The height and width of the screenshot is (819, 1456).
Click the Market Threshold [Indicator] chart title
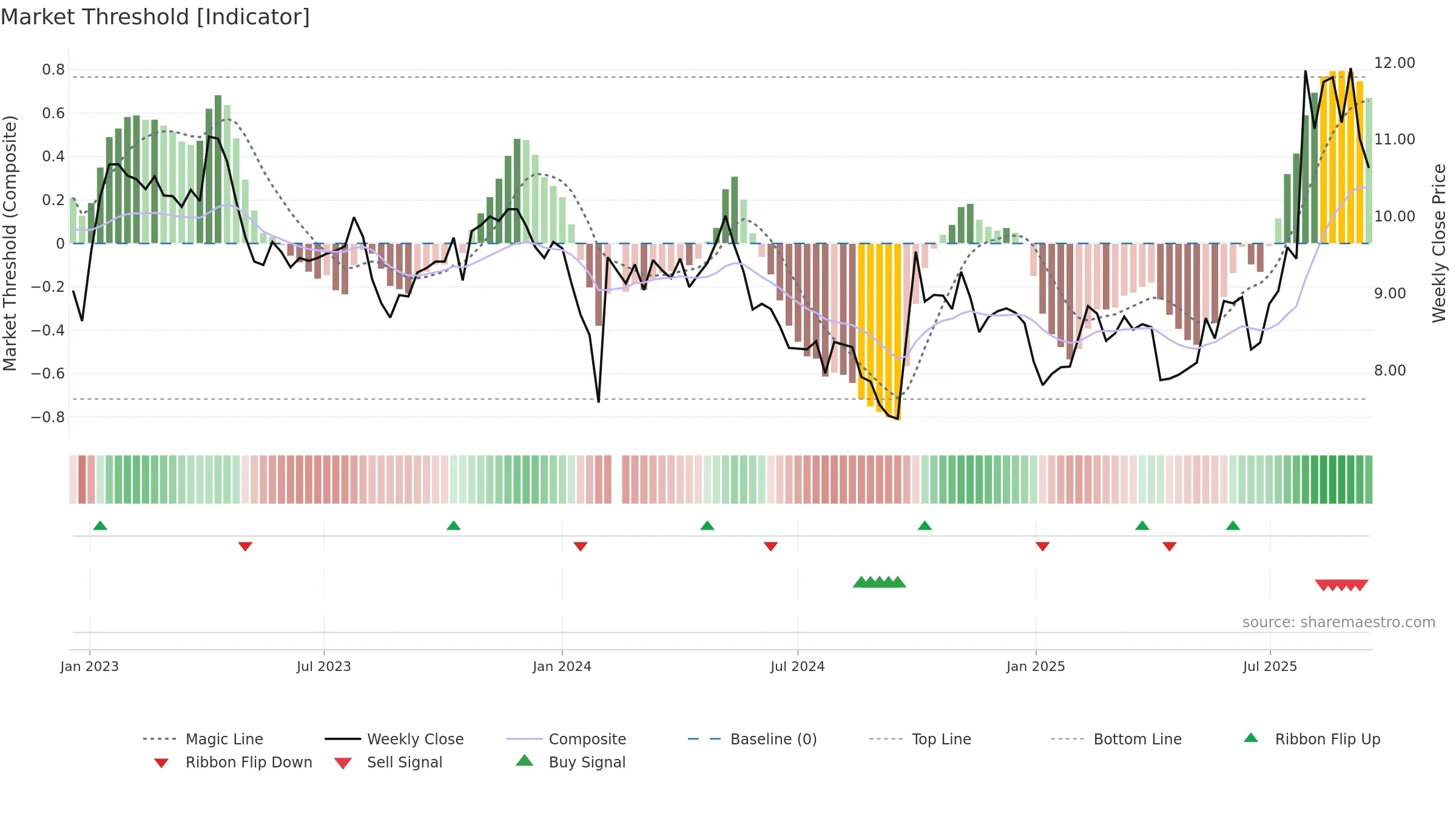[155, 17]
